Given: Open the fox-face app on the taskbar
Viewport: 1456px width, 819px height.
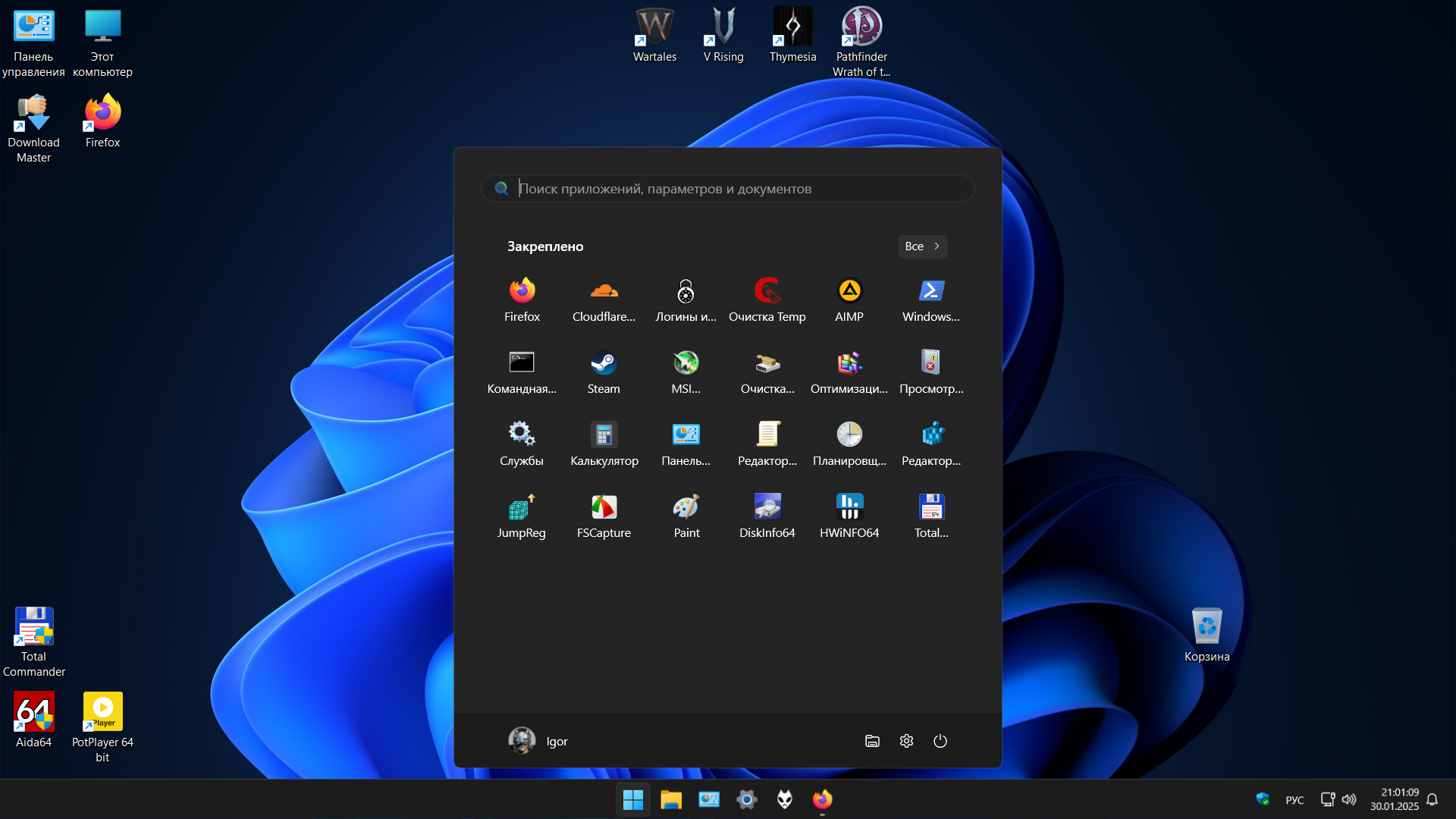Looking at the screenshot, I should [x=785, y=799].
